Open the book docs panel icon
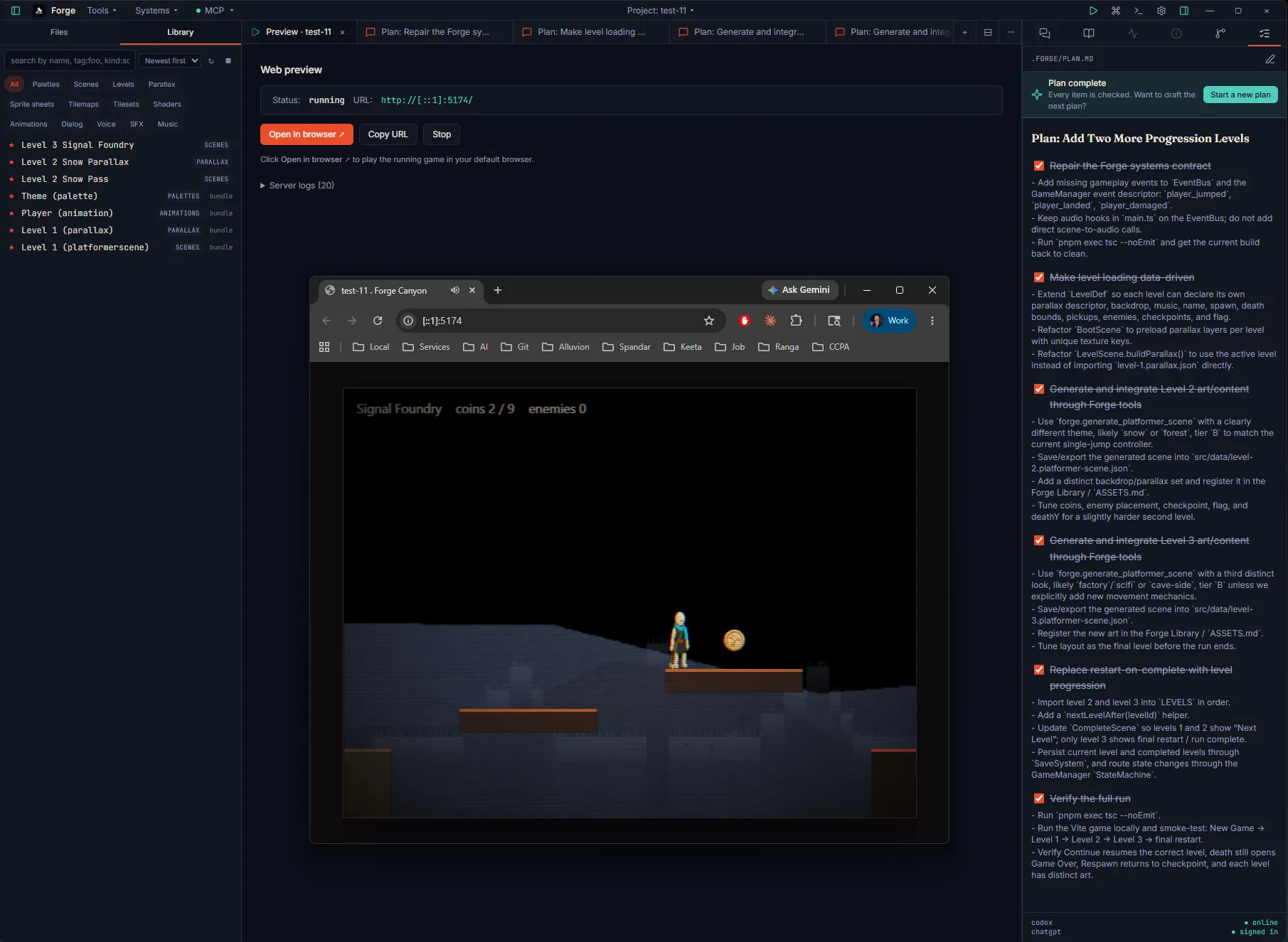 tap(1089, 33)
